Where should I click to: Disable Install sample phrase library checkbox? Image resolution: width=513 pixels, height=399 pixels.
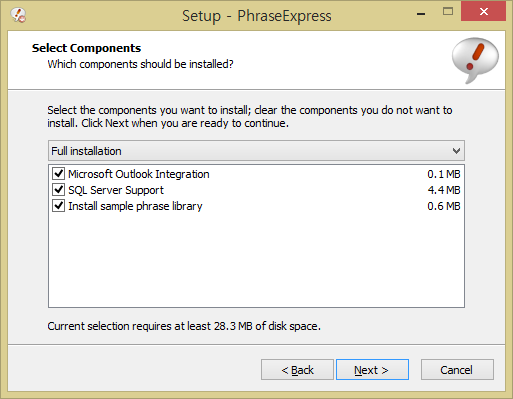pos(58,205)
